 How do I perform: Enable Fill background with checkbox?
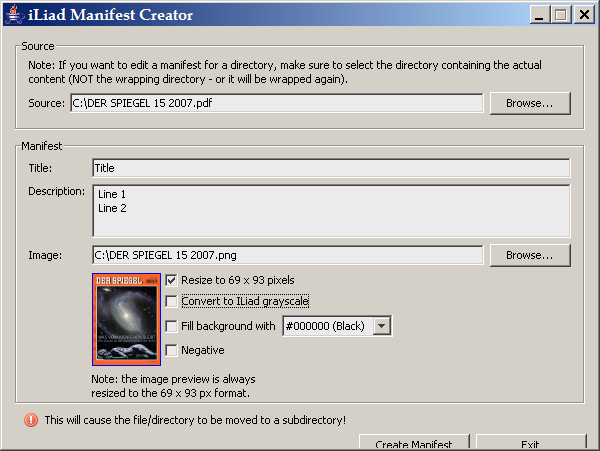point(171,326)
